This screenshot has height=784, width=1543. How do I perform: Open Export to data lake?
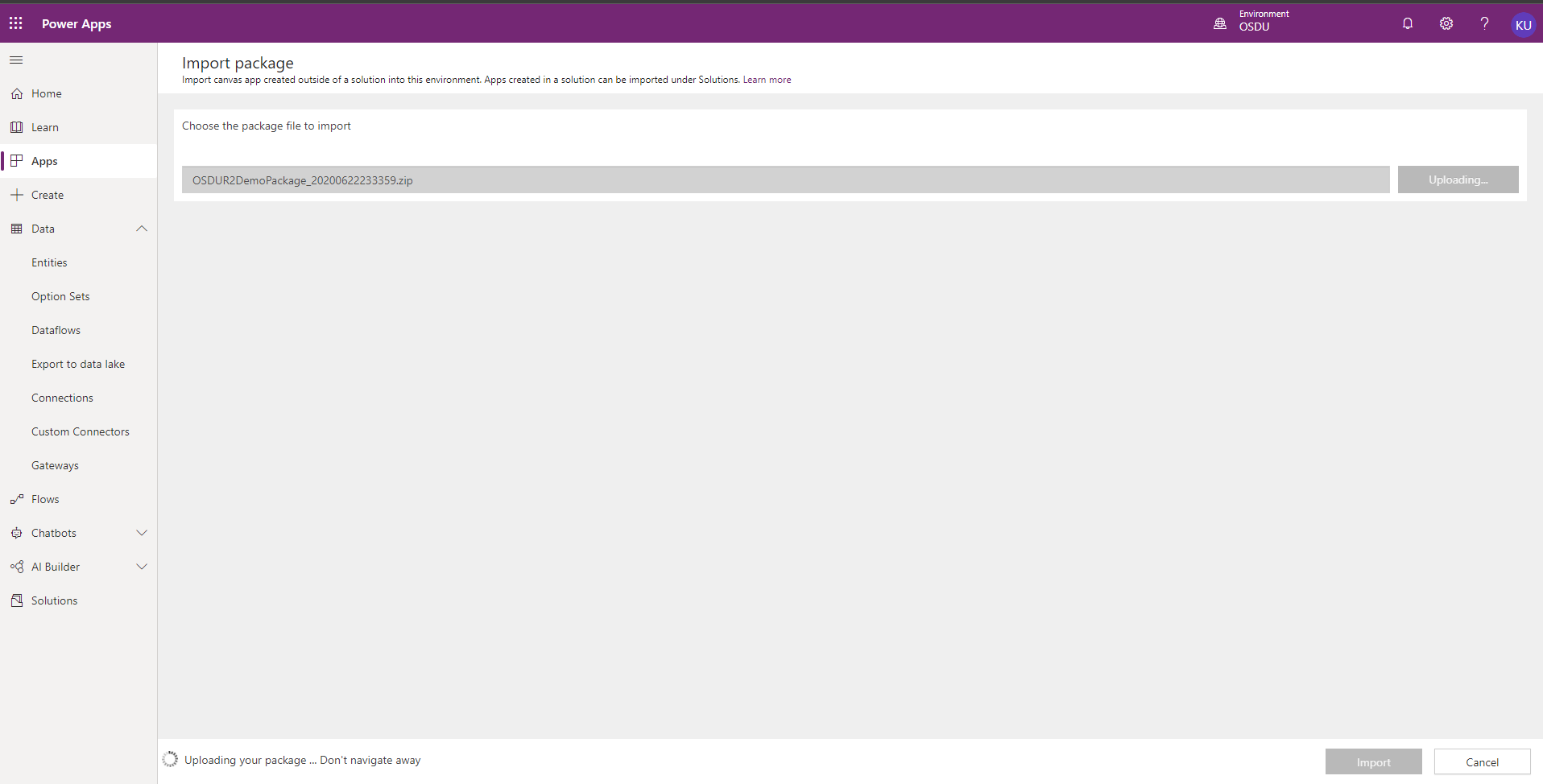(79, 364)
